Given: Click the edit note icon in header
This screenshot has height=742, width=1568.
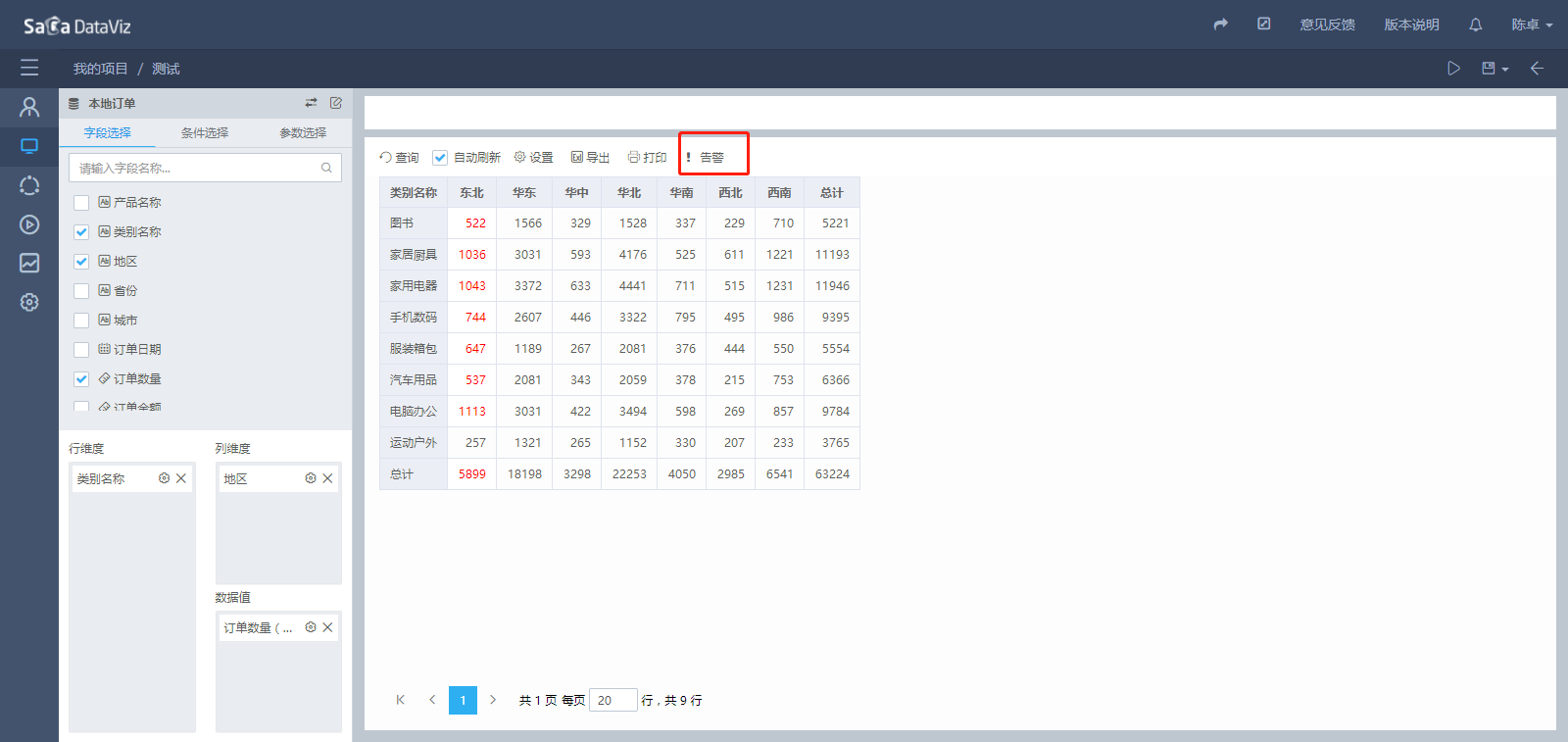Looking at the screenshot, I should 1264,24.
